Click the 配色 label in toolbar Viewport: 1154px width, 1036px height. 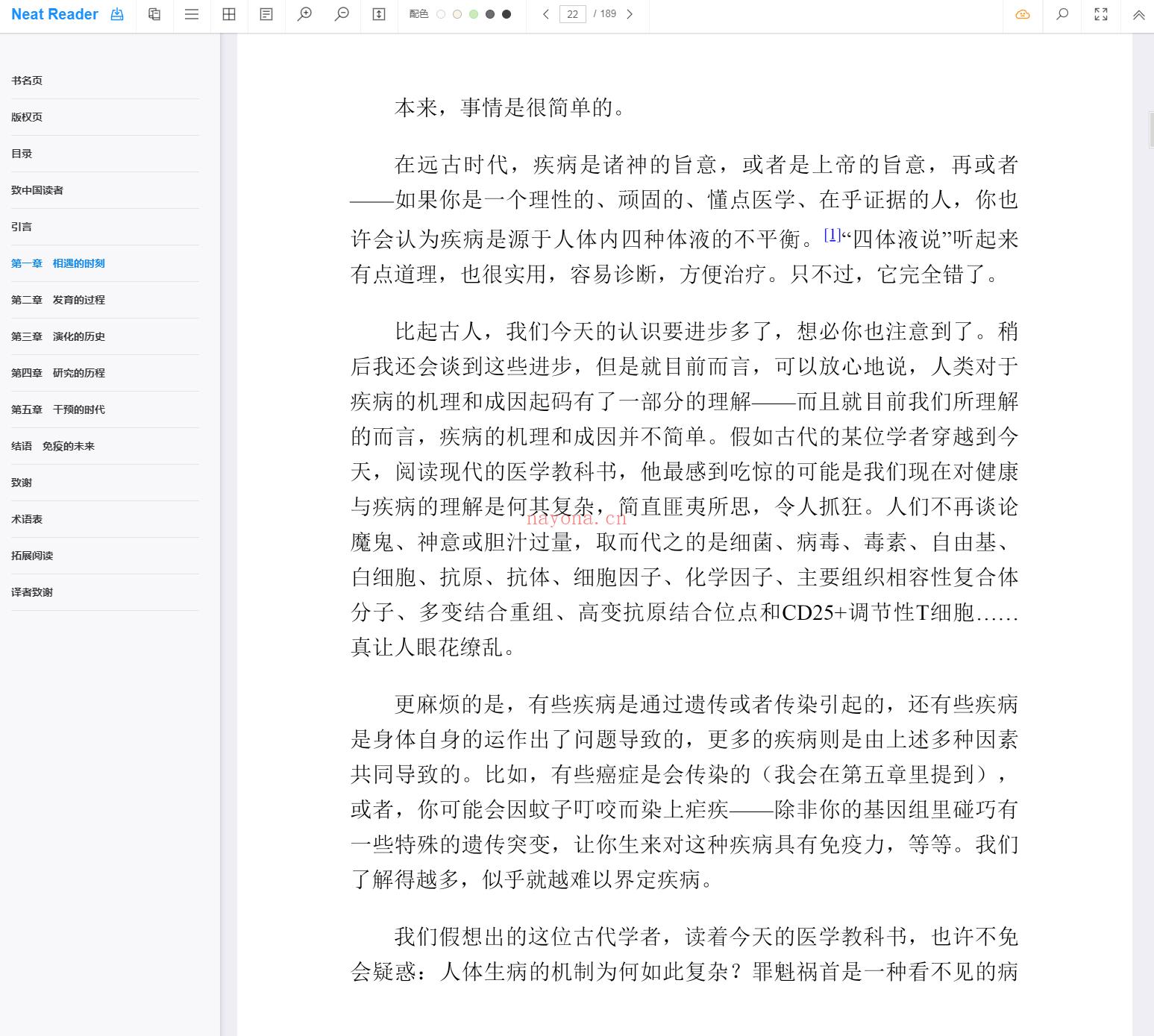(418, 14)
